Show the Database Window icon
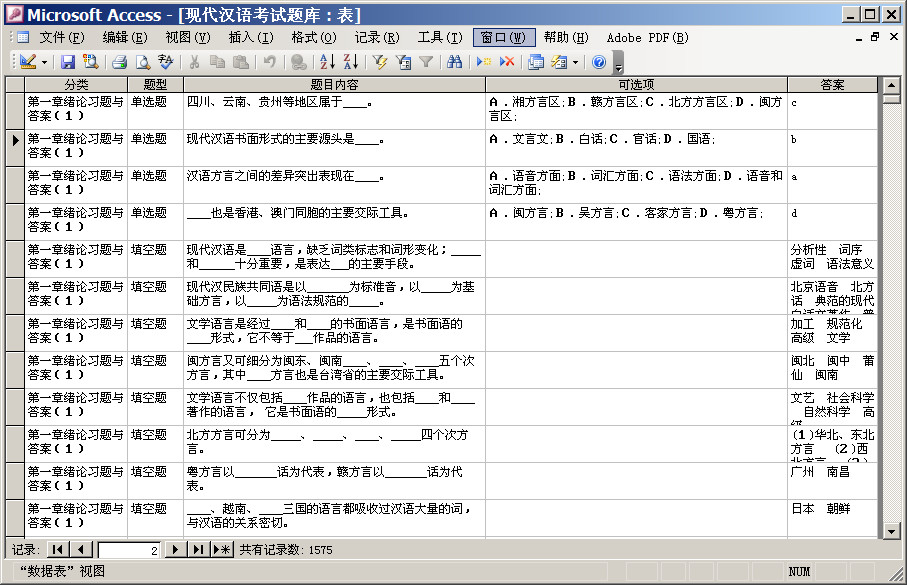 click(x=536, y=61)
